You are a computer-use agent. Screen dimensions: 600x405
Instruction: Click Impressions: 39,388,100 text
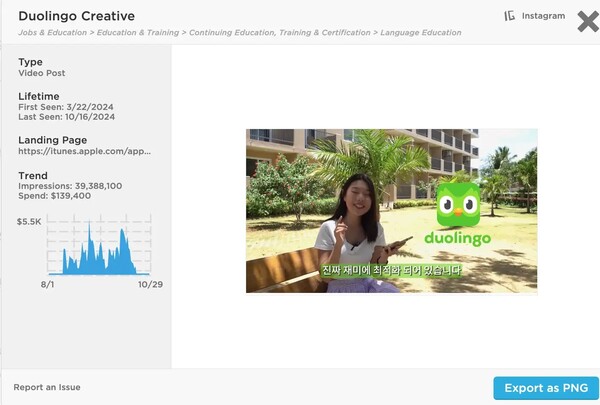(70, 186)
